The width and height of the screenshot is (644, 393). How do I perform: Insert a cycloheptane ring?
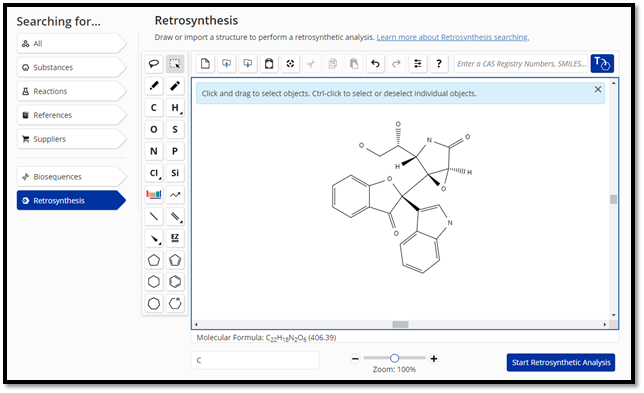point(154,303)
